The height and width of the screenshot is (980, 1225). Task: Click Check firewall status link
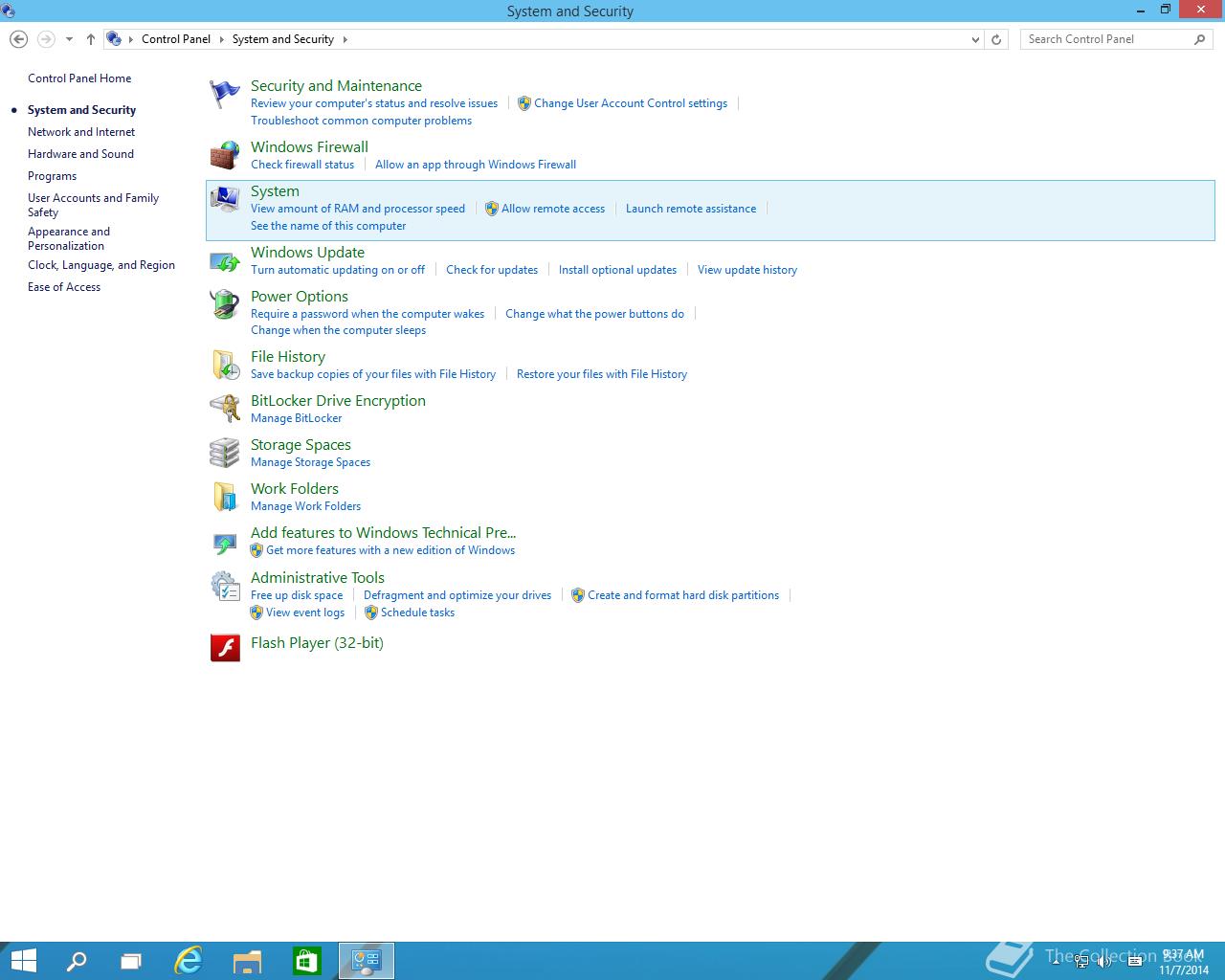[x=302, y=165]
